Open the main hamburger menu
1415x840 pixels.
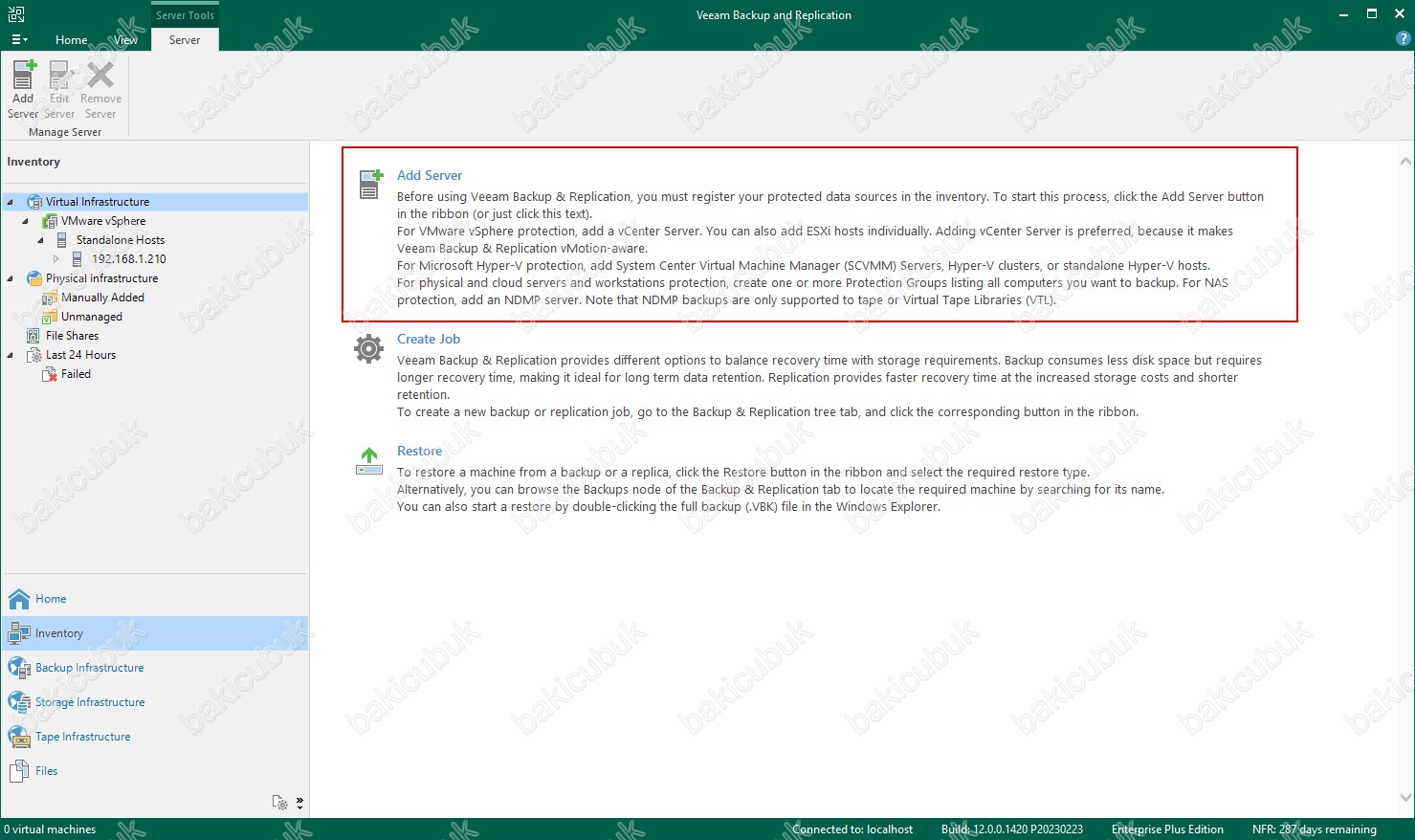[19, 39]
